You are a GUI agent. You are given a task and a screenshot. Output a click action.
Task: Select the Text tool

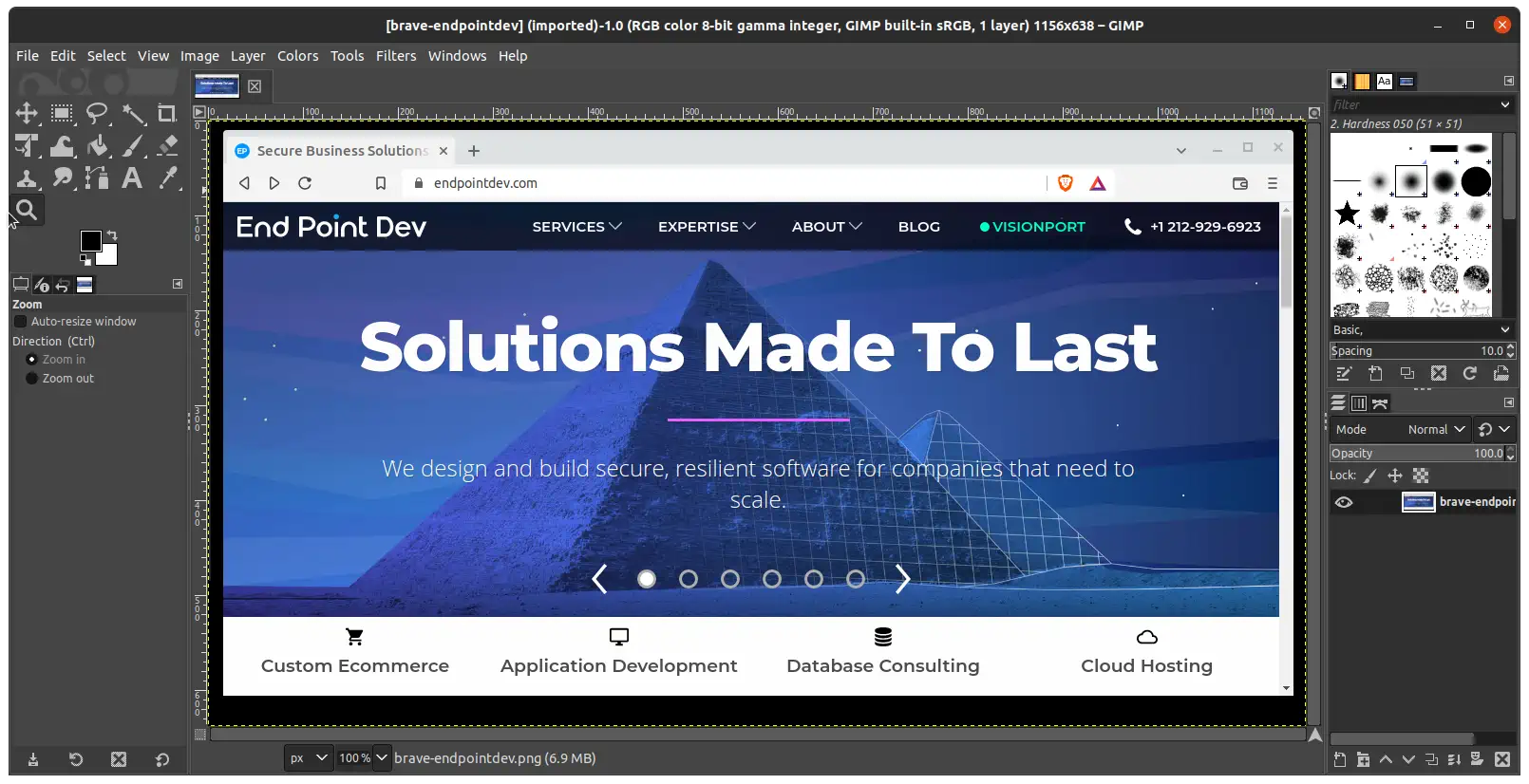pyautogui.click(x=133, y=178)
